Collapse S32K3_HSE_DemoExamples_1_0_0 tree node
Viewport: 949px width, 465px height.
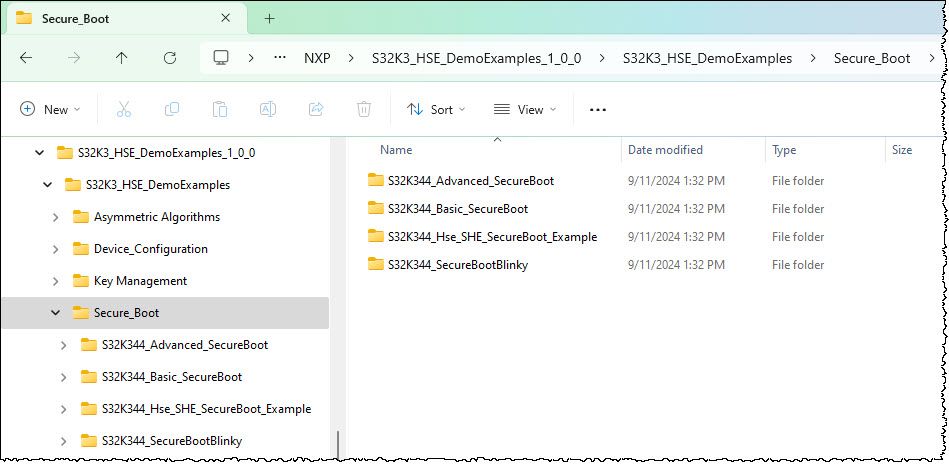coord(39,153)
